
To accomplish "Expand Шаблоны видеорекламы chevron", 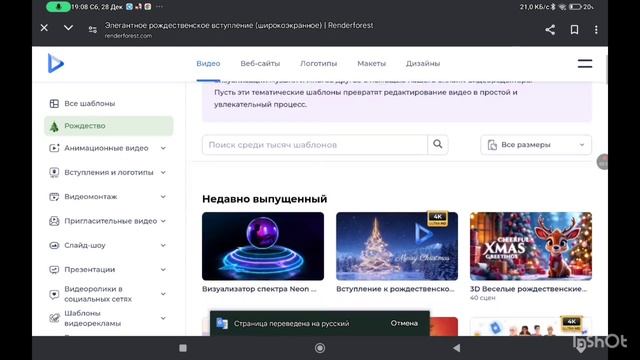I will pyautogui.click(x=163, y=318).
